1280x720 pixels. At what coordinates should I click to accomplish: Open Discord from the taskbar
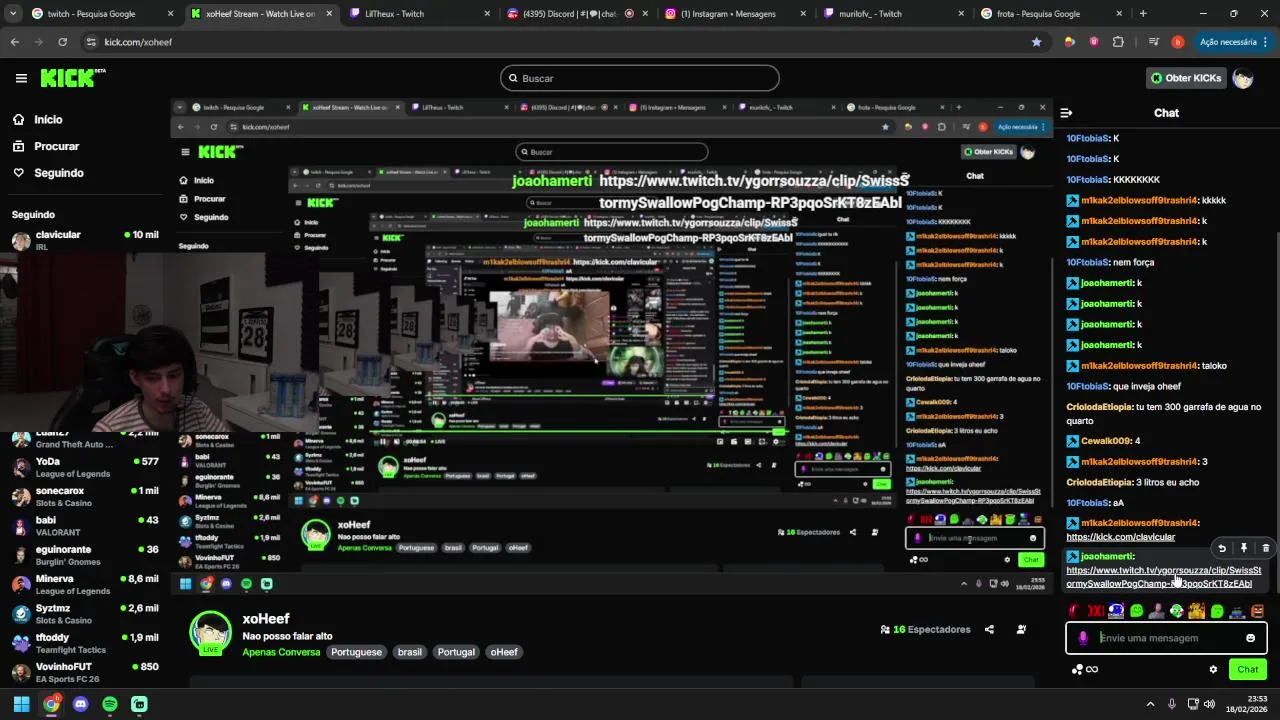click(80, 704)
